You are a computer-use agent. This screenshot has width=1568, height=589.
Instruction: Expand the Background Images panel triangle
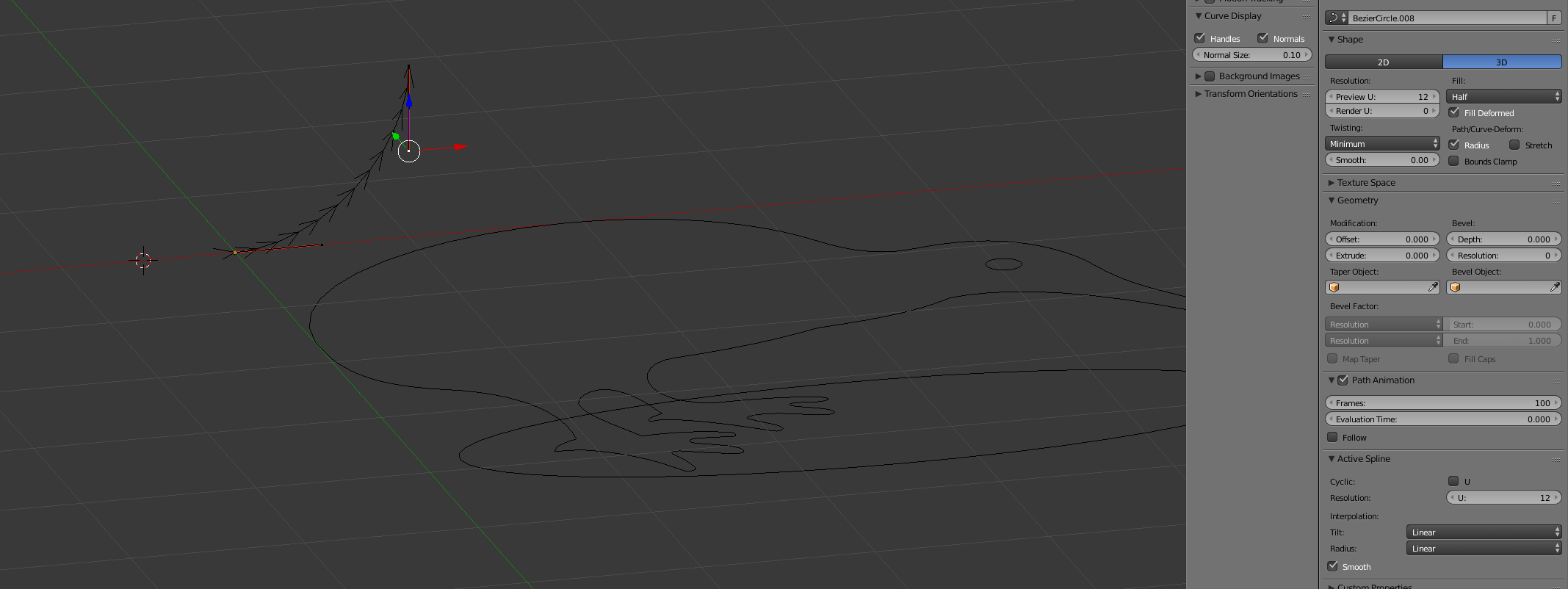click(x=1199, y=76)
